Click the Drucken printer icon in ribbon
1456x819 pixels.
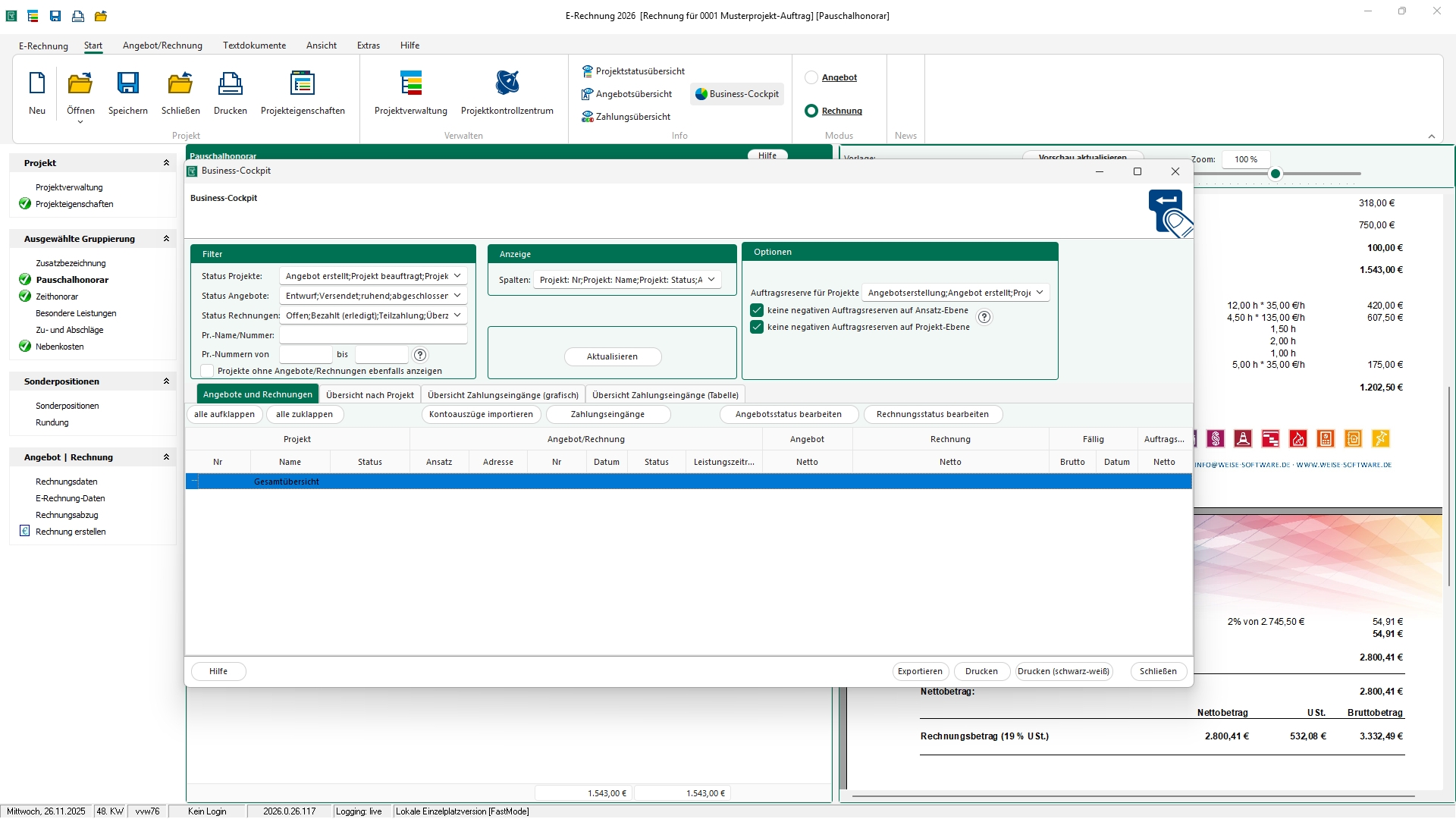point(230,83)
